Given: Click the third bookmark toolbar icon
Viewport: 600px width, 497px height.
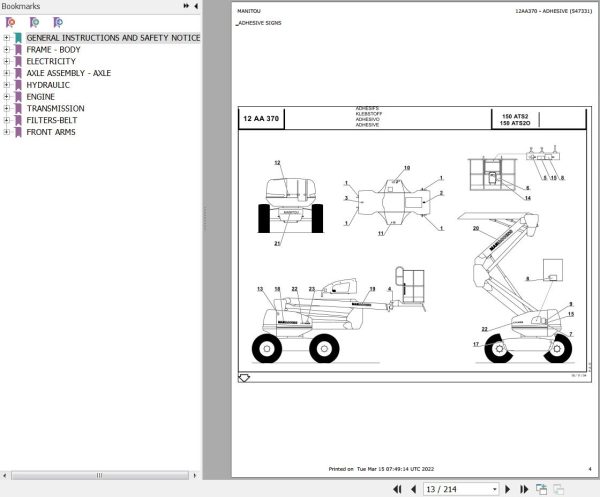Looking at the screenshot, I should pos(58,23).
